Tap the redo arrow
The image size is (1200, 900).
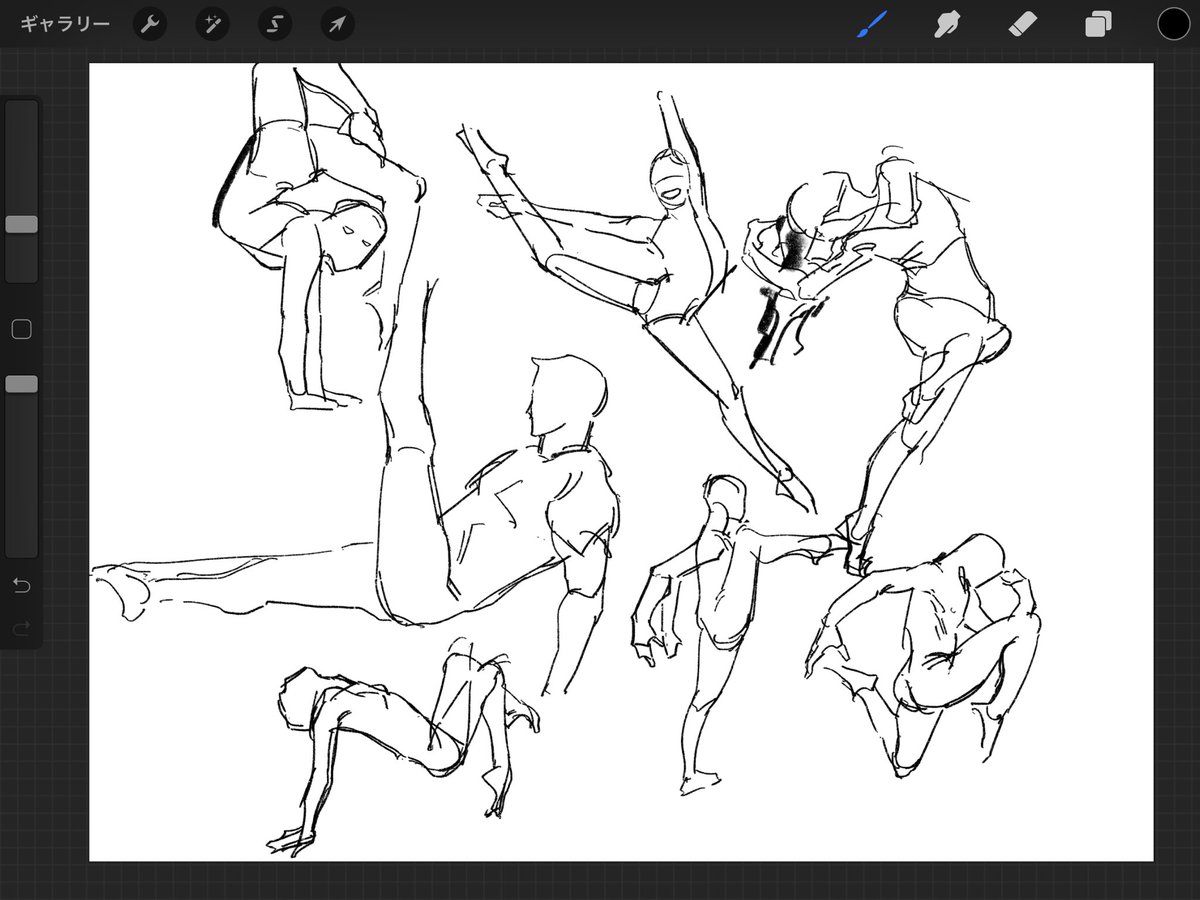click(x=21, y=628)
